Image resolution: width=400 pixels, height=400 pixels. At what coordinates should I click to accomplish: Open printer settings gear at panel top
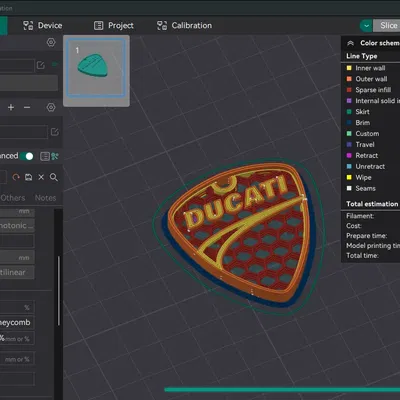click(x=51, y=42)
